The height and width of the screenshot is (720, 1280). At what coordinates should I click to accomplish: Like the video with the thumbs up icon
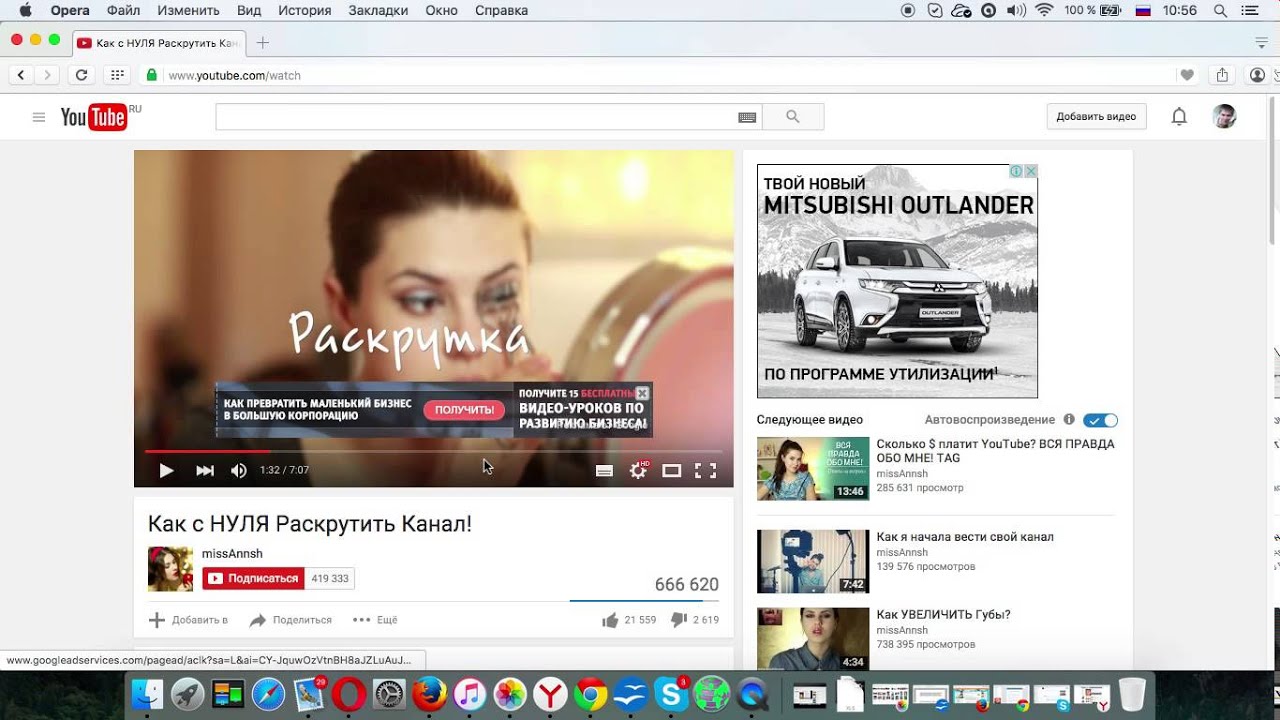[x=610, y=620]
